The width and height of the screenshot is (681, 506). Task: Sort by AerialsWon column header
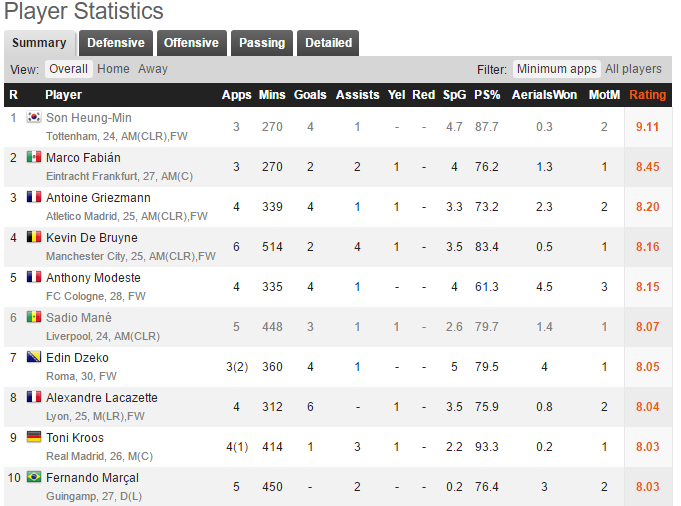click(544, 95)
